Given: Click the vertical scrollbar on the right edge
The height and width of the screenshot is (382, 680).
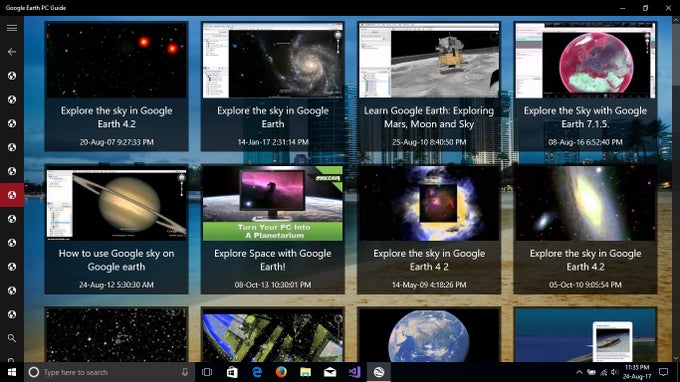Looking at the screenshot, I should (x=676, y=189).
